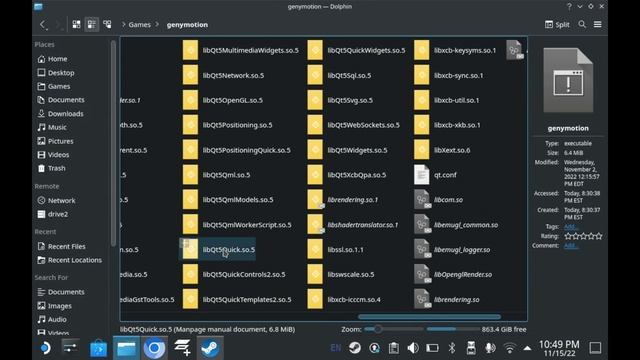This screenshot has height=360, width=640.
Task: Select libxcb-keysyms.so.1 file icon
Action: pyautogui.click(x=422, y=50)
